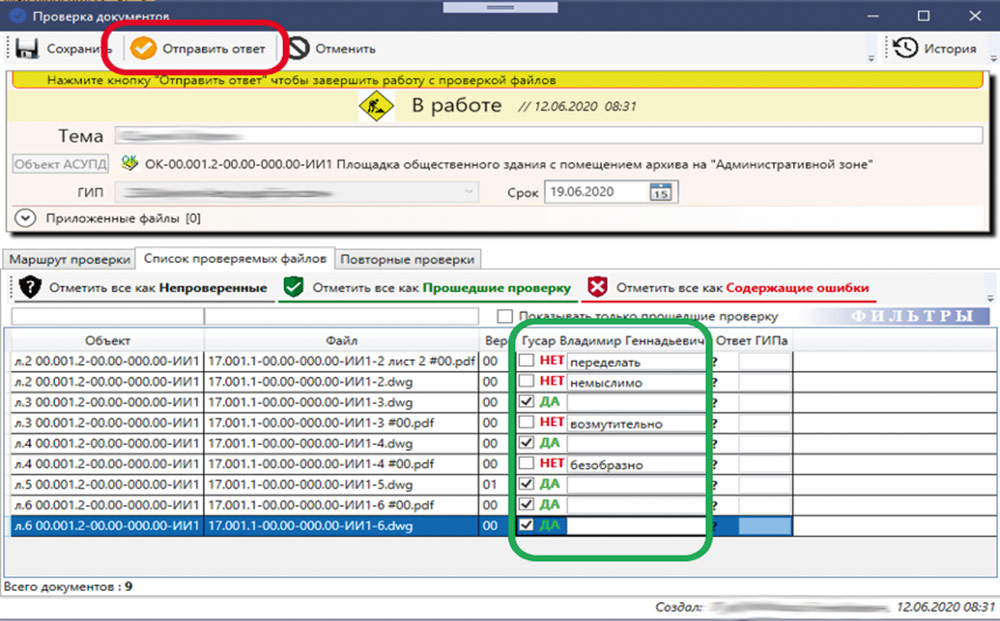This screenshot has width=1000, height=621.
Task: Open History clock icon
Action: (905, 48)
